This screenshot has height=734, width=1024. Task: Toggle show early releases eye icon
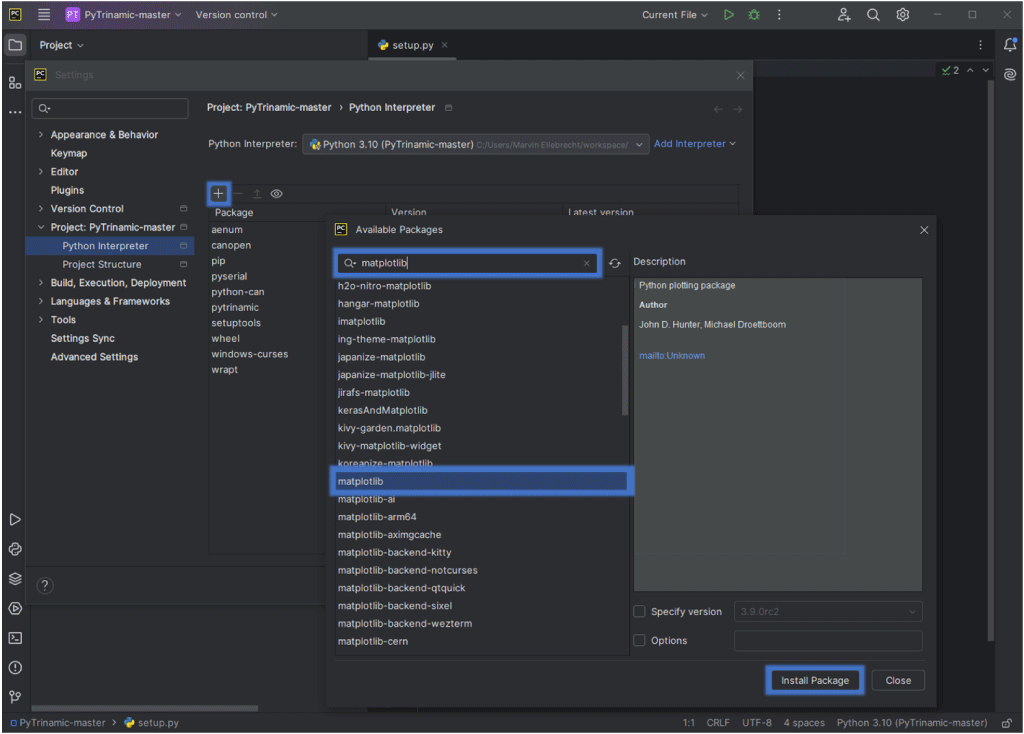[276, 194]
